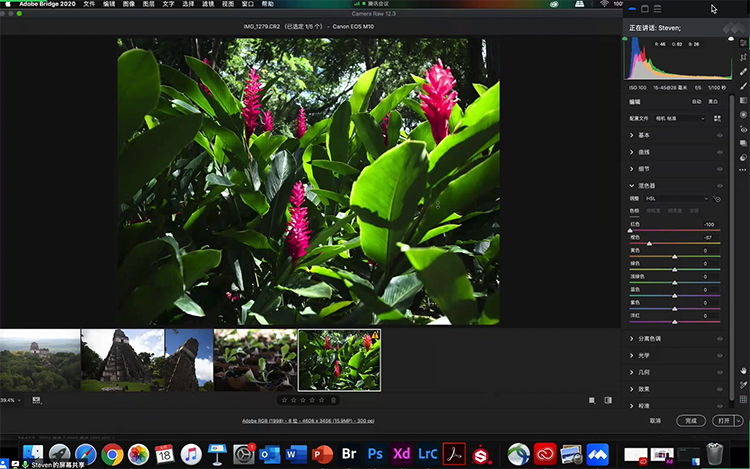Click the 自动 auto adjustment button
750x469 pixels.
click(x=696, y=101)
